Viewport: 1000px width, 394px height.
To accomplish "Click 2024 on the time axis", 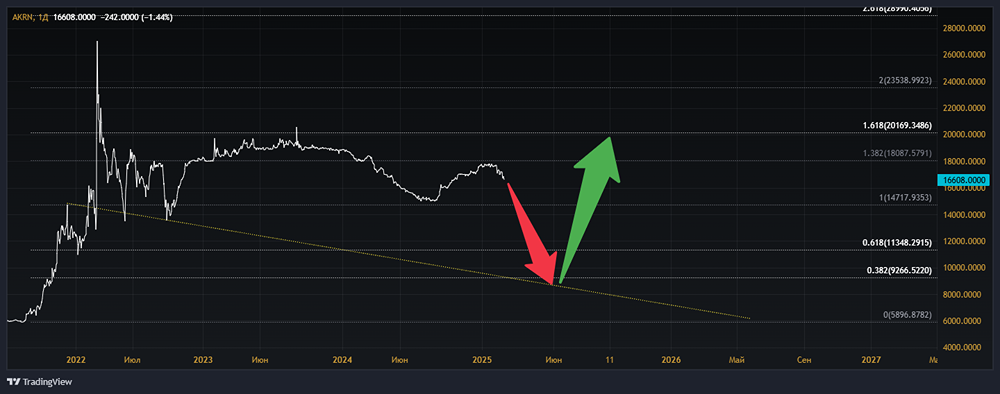I will pos(342,360).
